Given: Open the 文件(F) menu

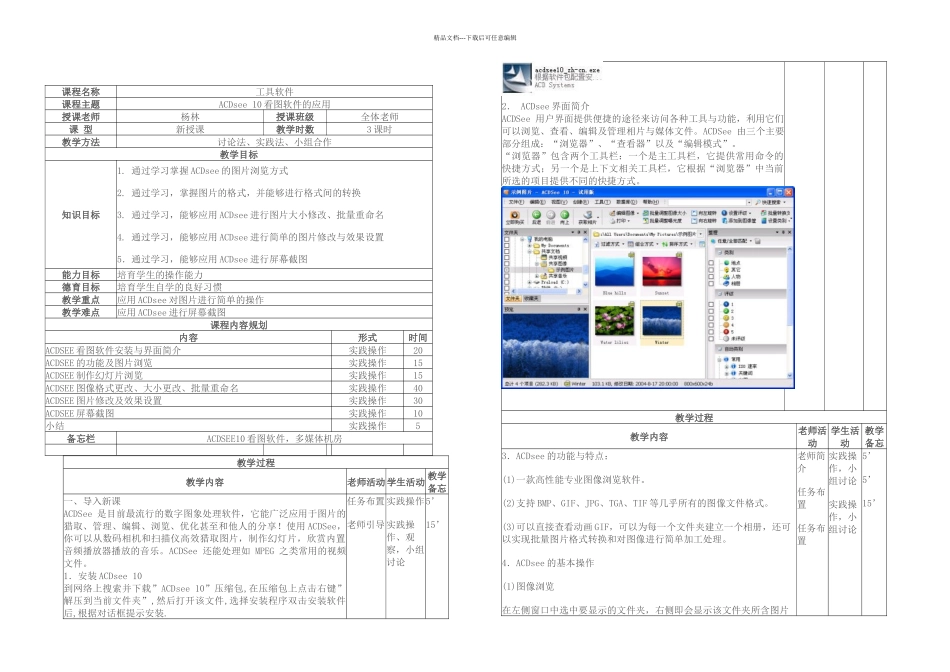Looking at the screenshot, I should click(516, 202).
